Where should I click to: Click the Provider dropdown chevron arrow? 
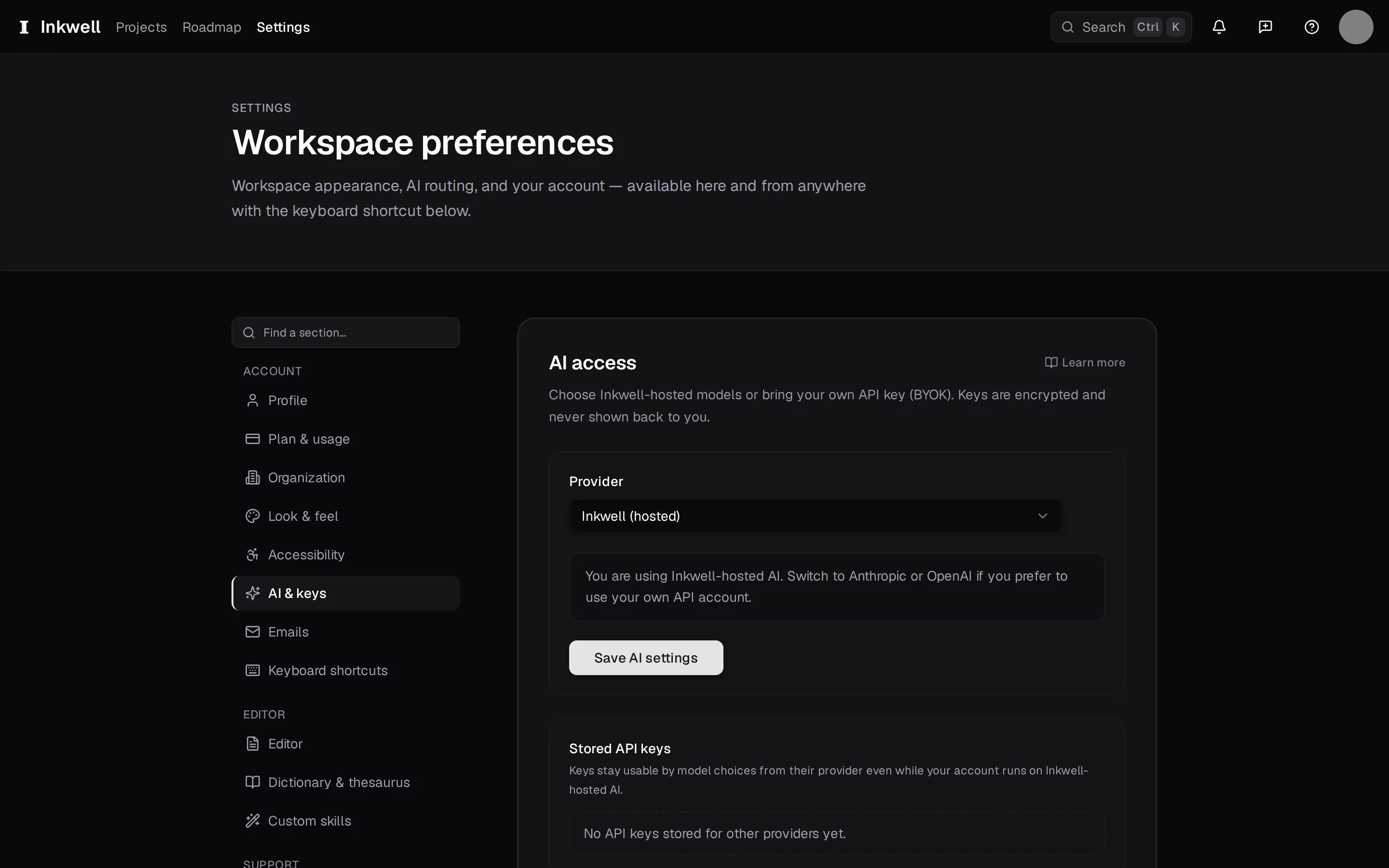pyautogui.click(x=1042, y=515)
